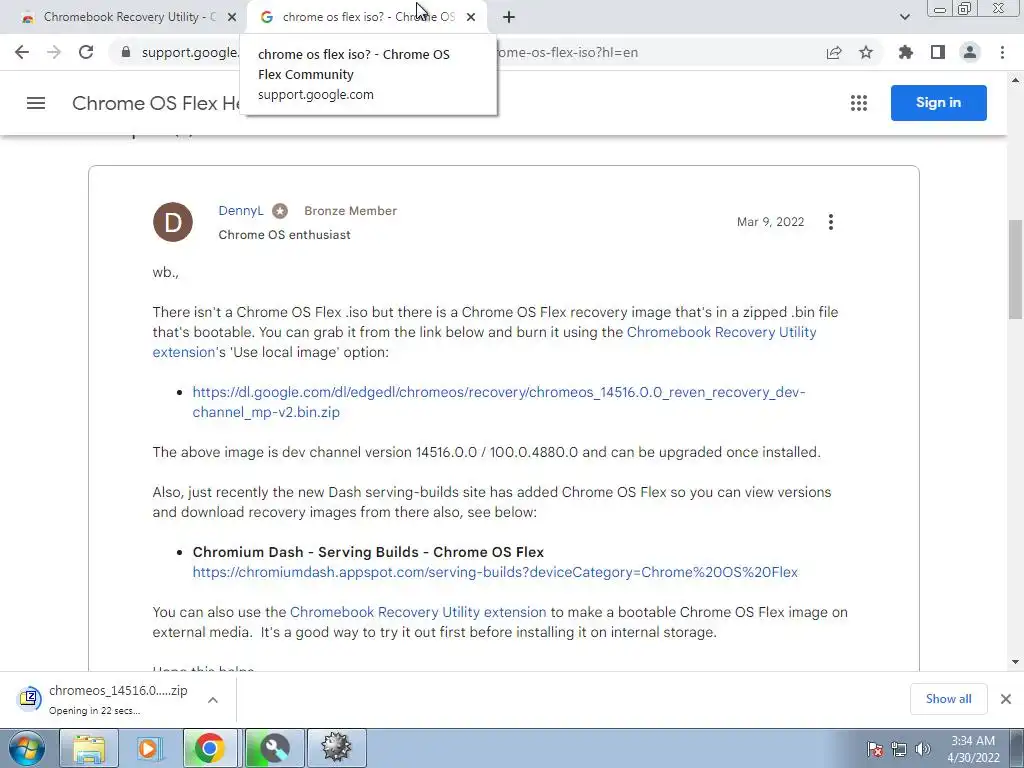Select the chrome os flex iso tab

(x=366, y=17)
